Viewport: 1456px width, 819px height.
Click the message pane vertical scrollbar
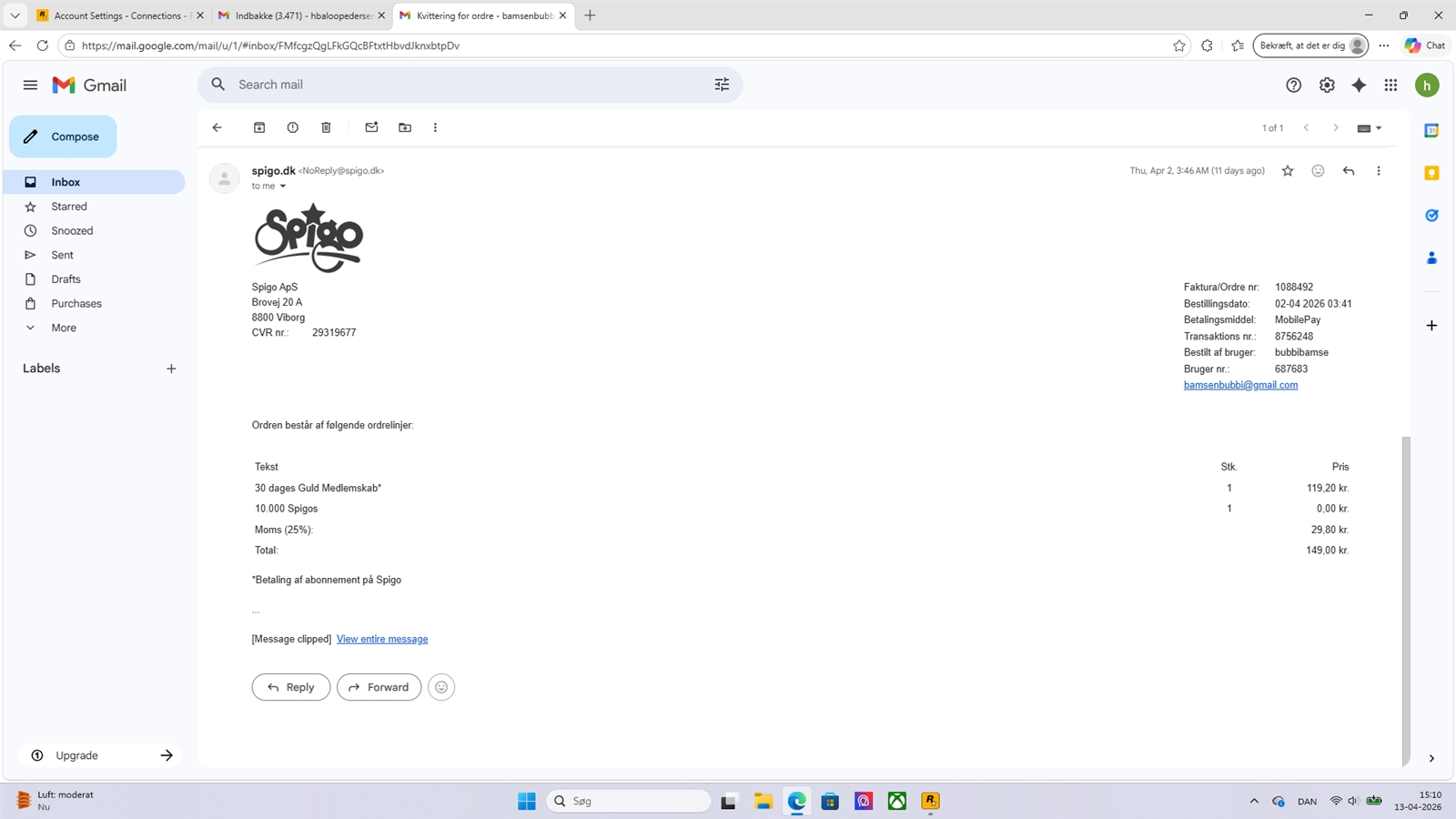pyautogui.click(x=1406, y=591)
